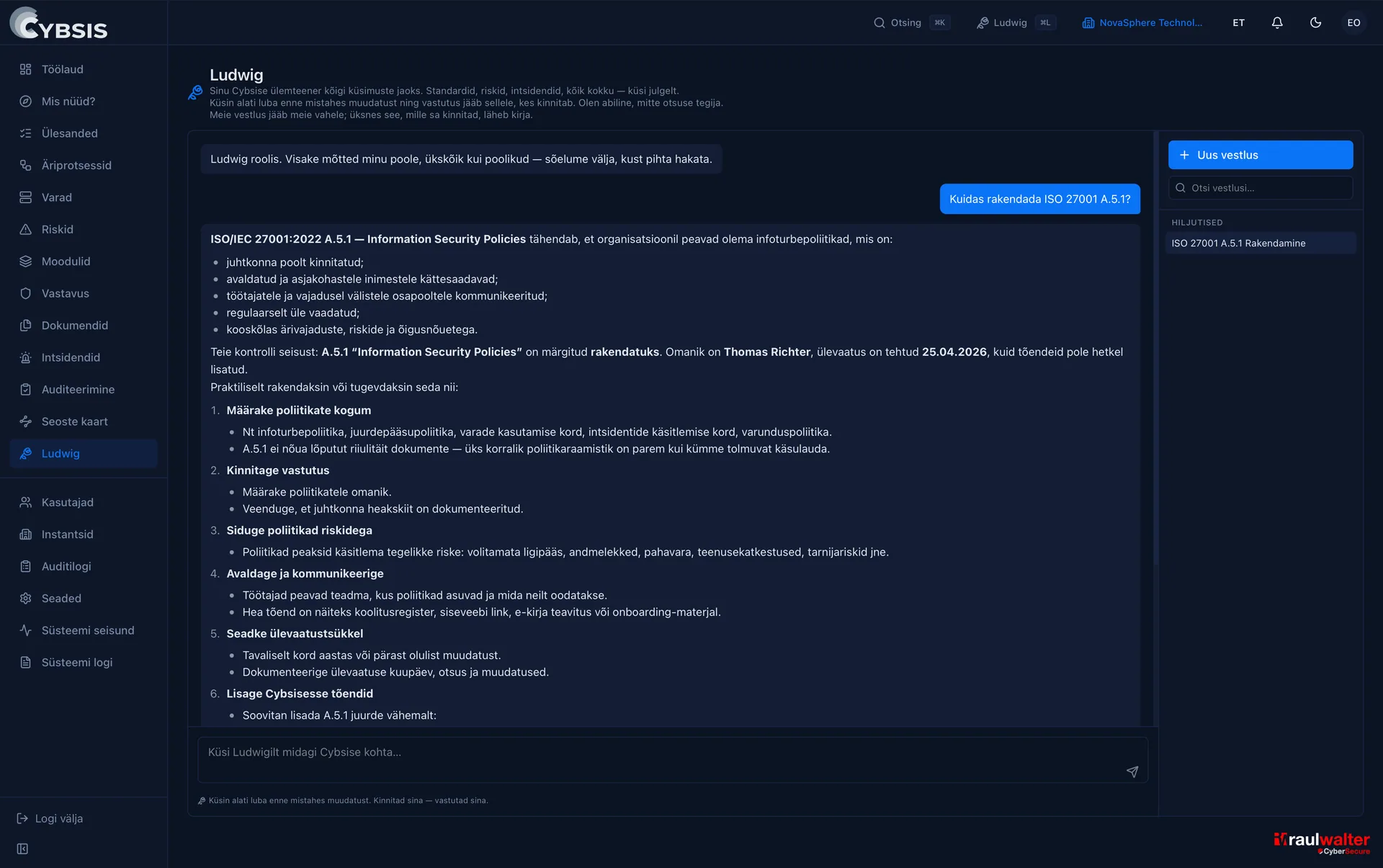Open the EO user avatar menu

coord(1353,23)
